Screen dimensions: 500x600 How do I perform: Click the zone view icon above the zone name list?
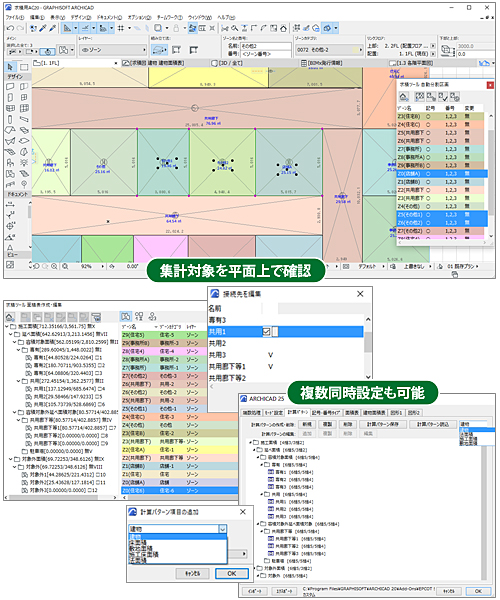[126, 316]
